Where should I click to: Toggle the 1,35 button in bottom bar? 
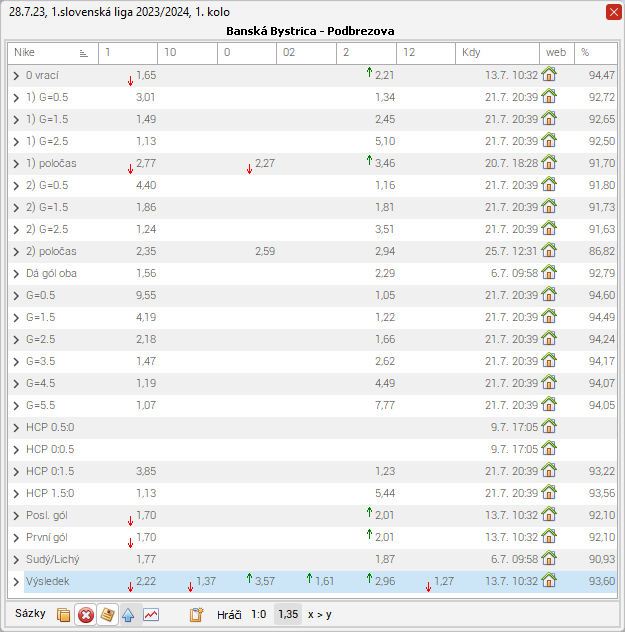pyautogui.click(x=288, y=614)
